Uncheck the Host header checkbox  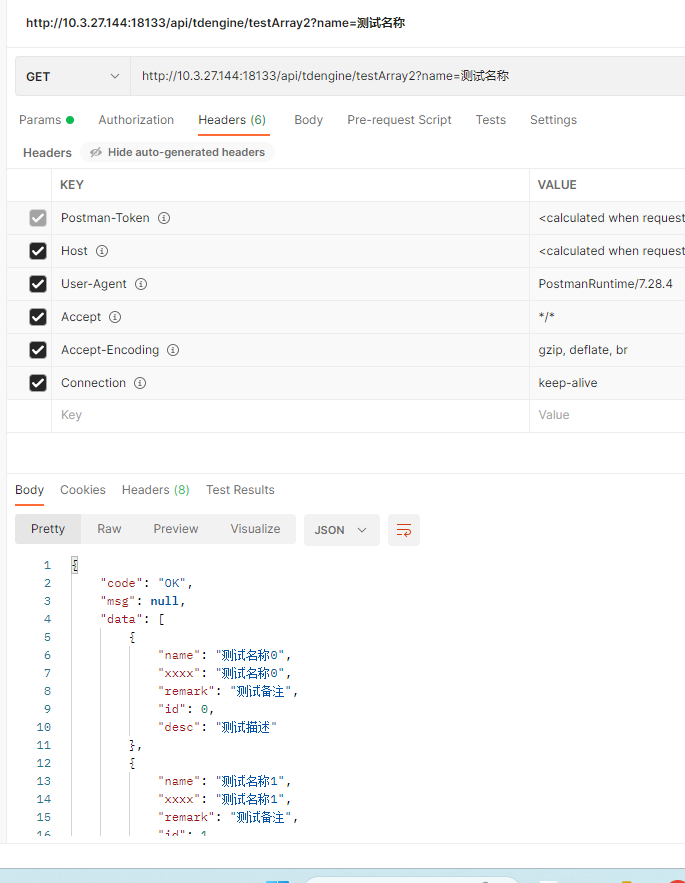point(38,251)
